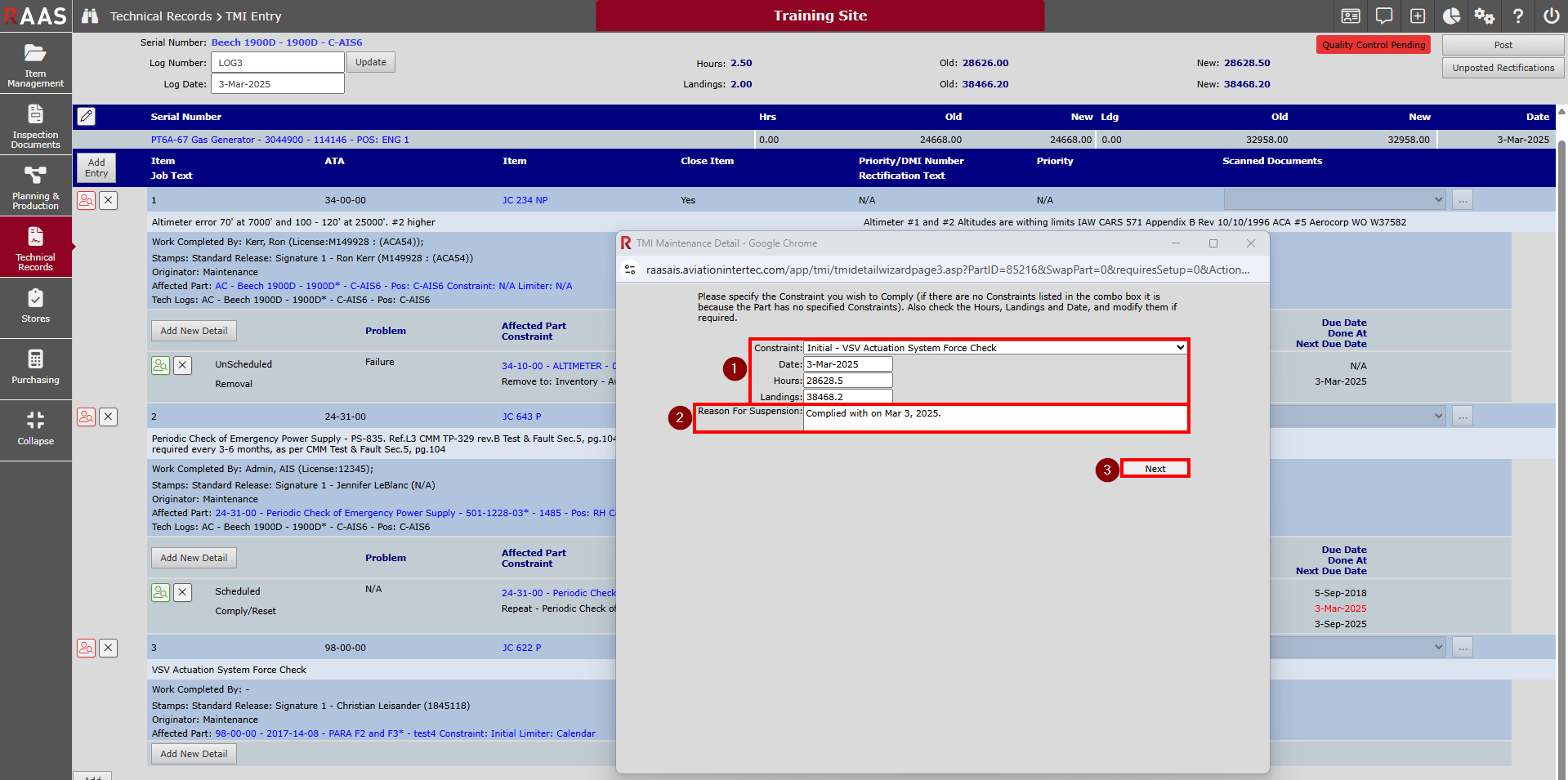Open the settings gears icon
1568x780 pixels.
click(x=1484, y=16)
